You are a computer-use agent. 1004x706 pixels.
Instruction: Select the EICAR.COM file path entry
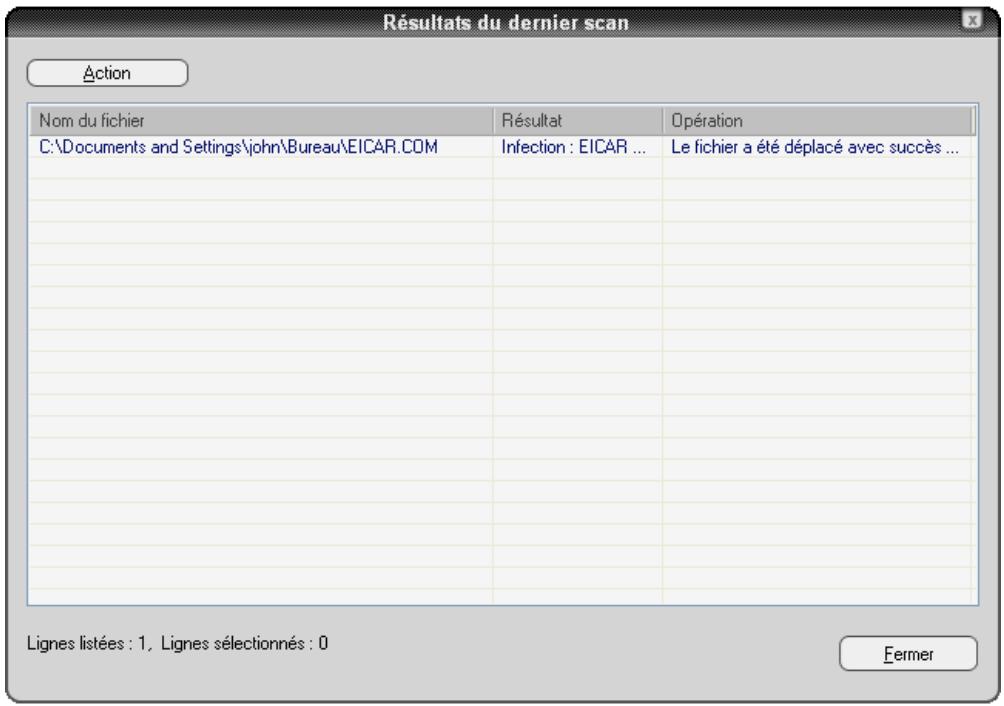coord(238,147)
